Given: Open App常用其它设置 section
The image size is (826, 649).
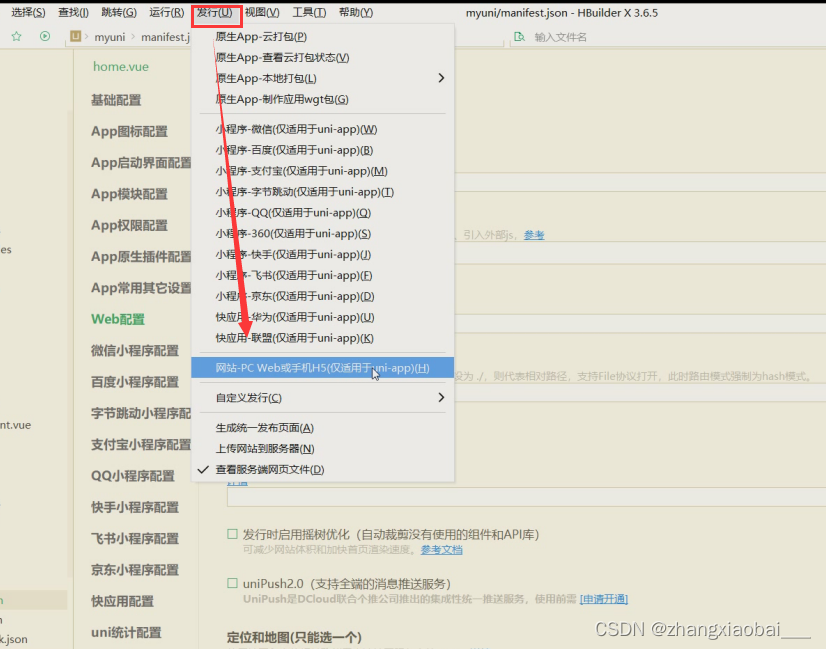Looking at the screenshot, I should [x=141, y=288].
